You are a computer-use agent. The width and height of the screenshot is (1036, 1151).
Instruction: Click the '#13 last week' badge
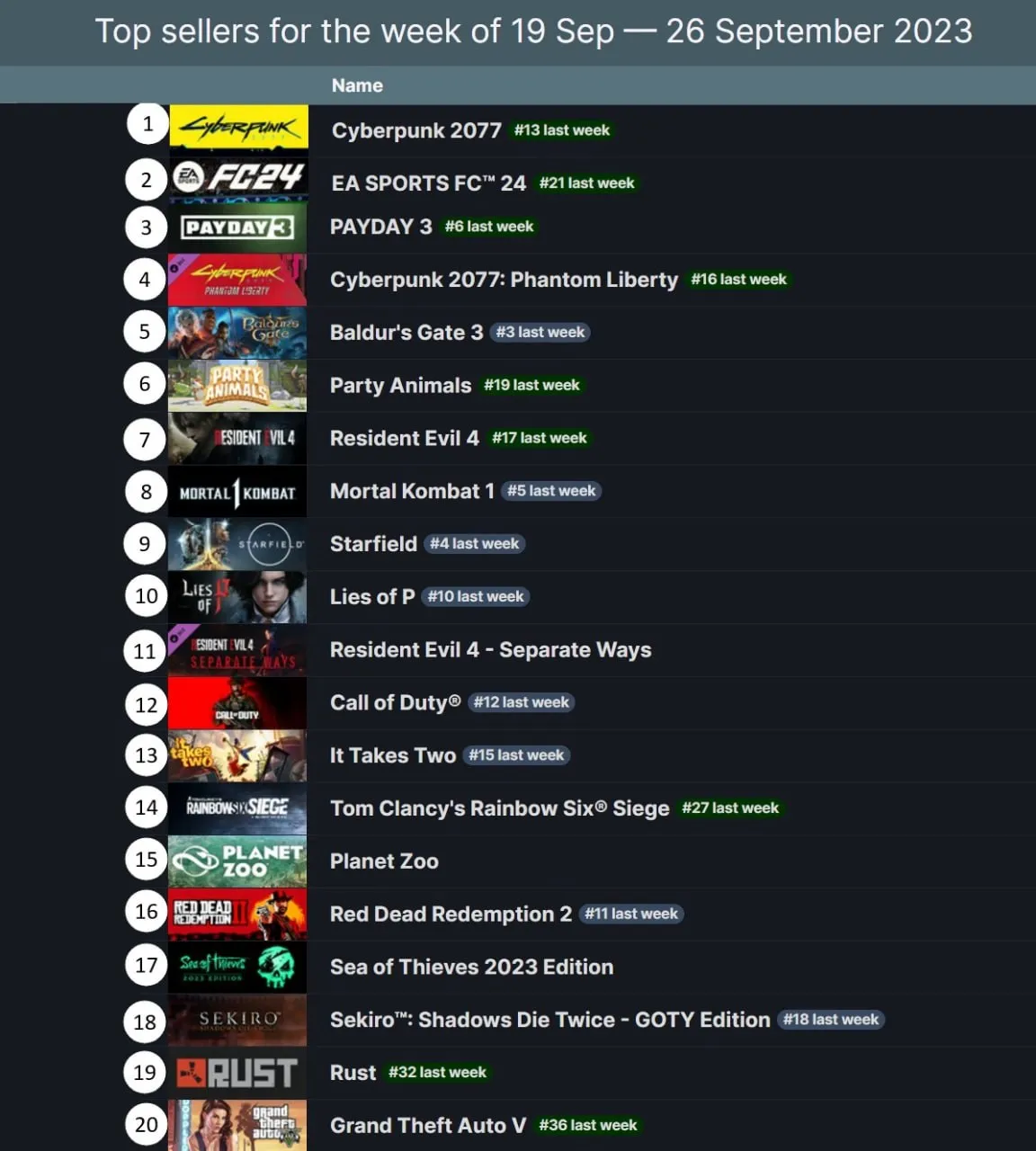click(x=562, y=130)
